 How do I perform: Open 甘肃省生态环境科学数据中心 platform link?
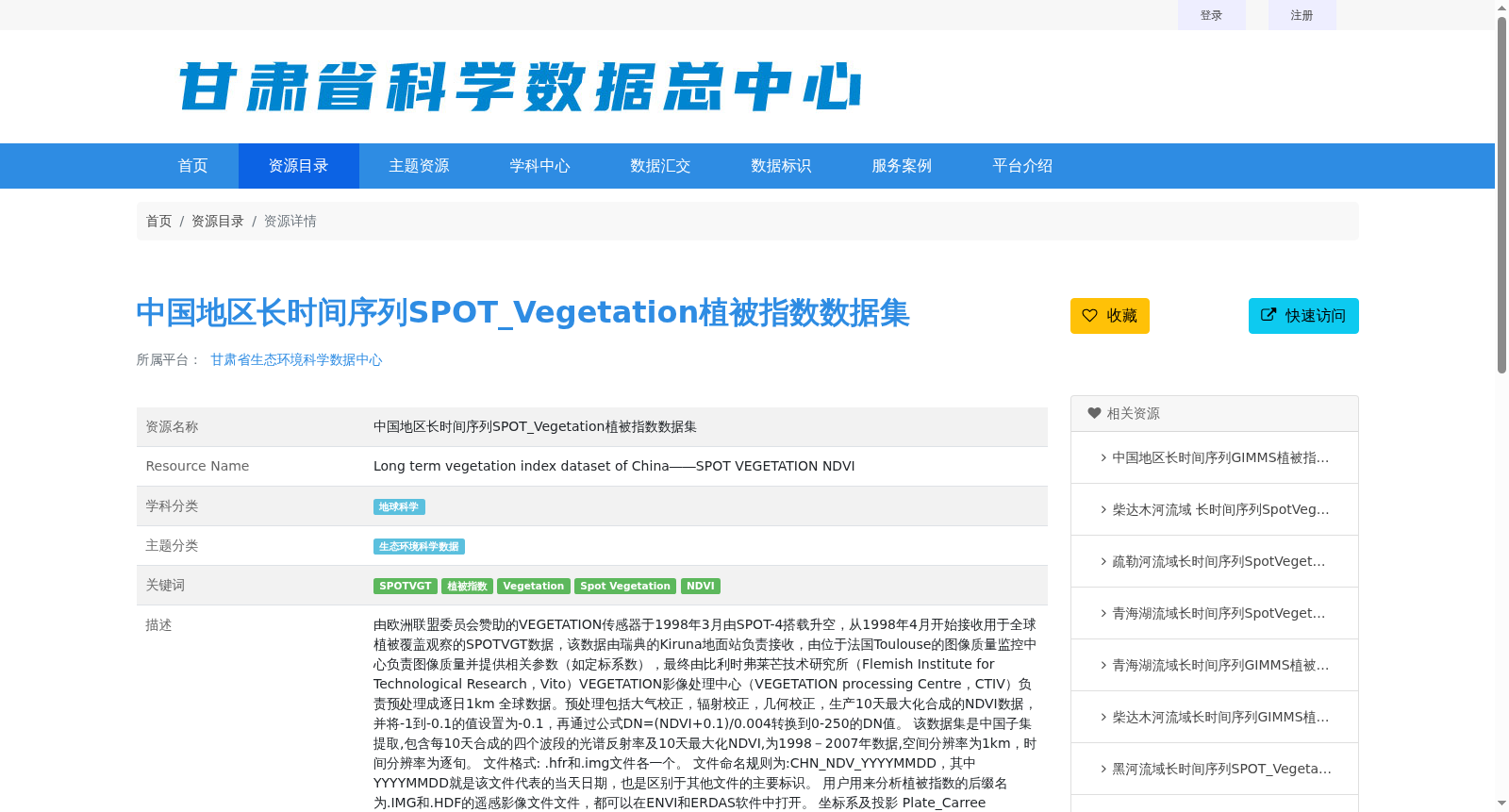click(x=296, y=359)
